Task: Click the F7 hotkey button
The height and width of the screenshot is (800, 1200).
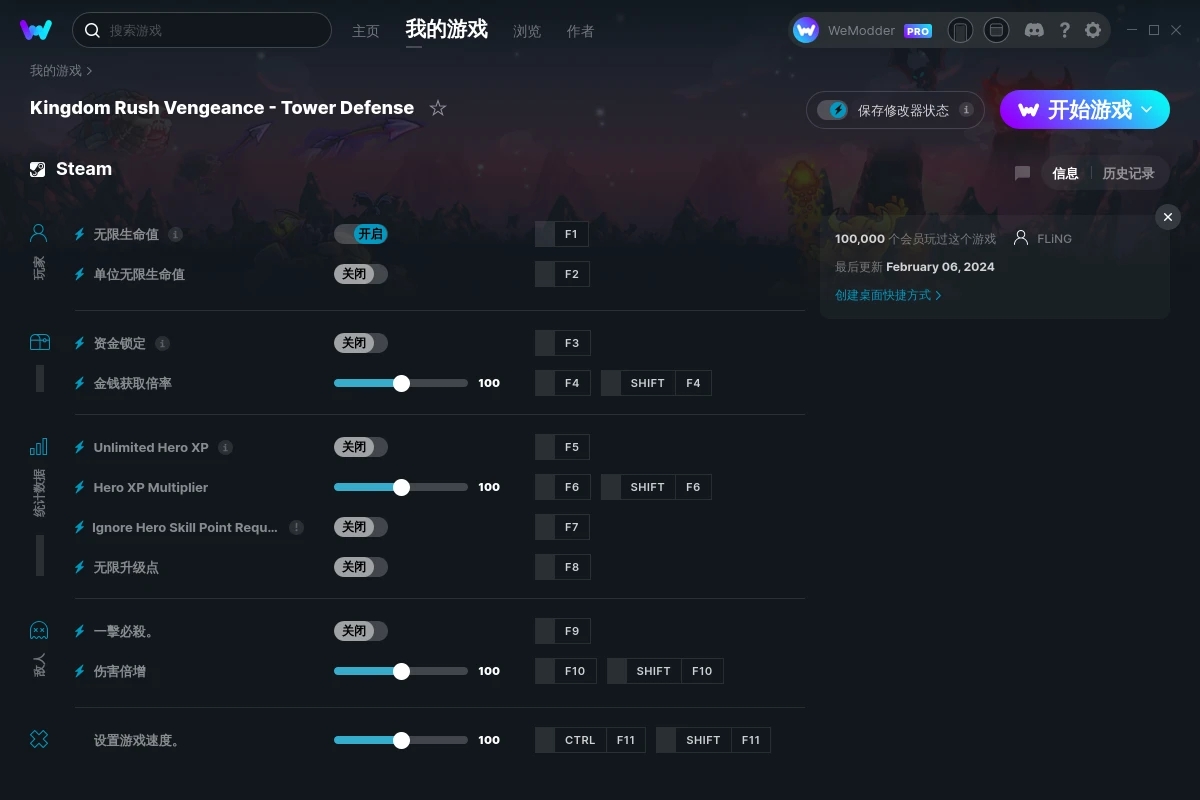Action: pyautogui.click(x=563, y=527)
